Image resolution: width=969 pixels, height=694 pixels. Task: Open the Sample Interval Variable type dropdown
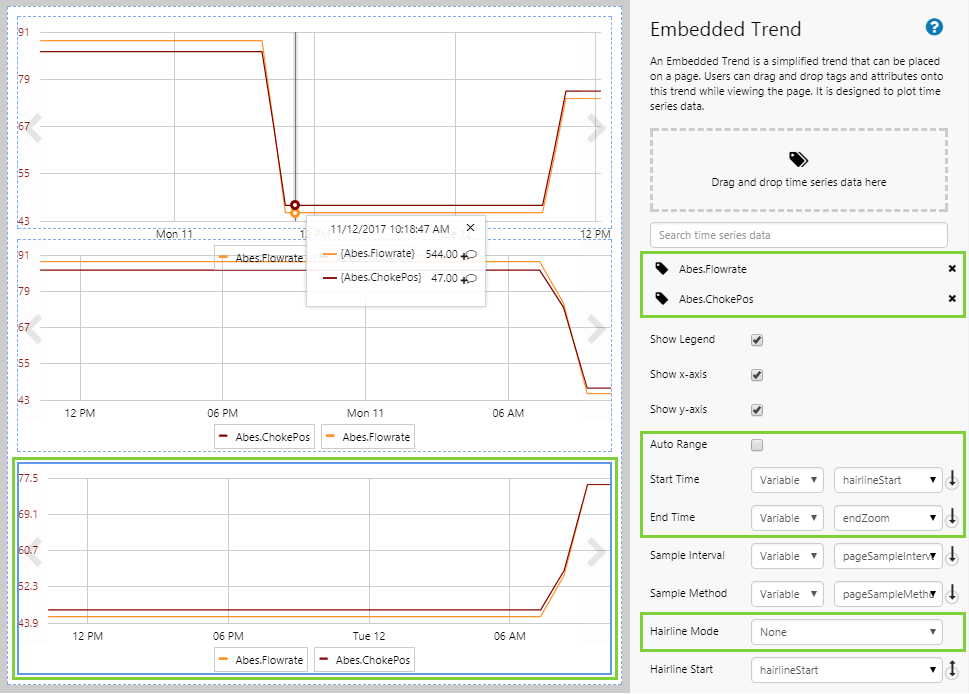(787, 556)
